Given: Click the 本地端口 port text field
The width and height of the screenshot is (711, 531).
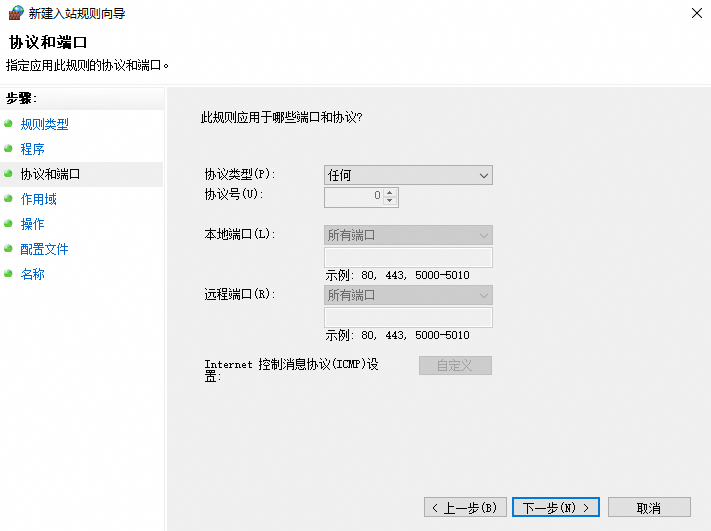Looking at the screenshot, I should [408, 258].
